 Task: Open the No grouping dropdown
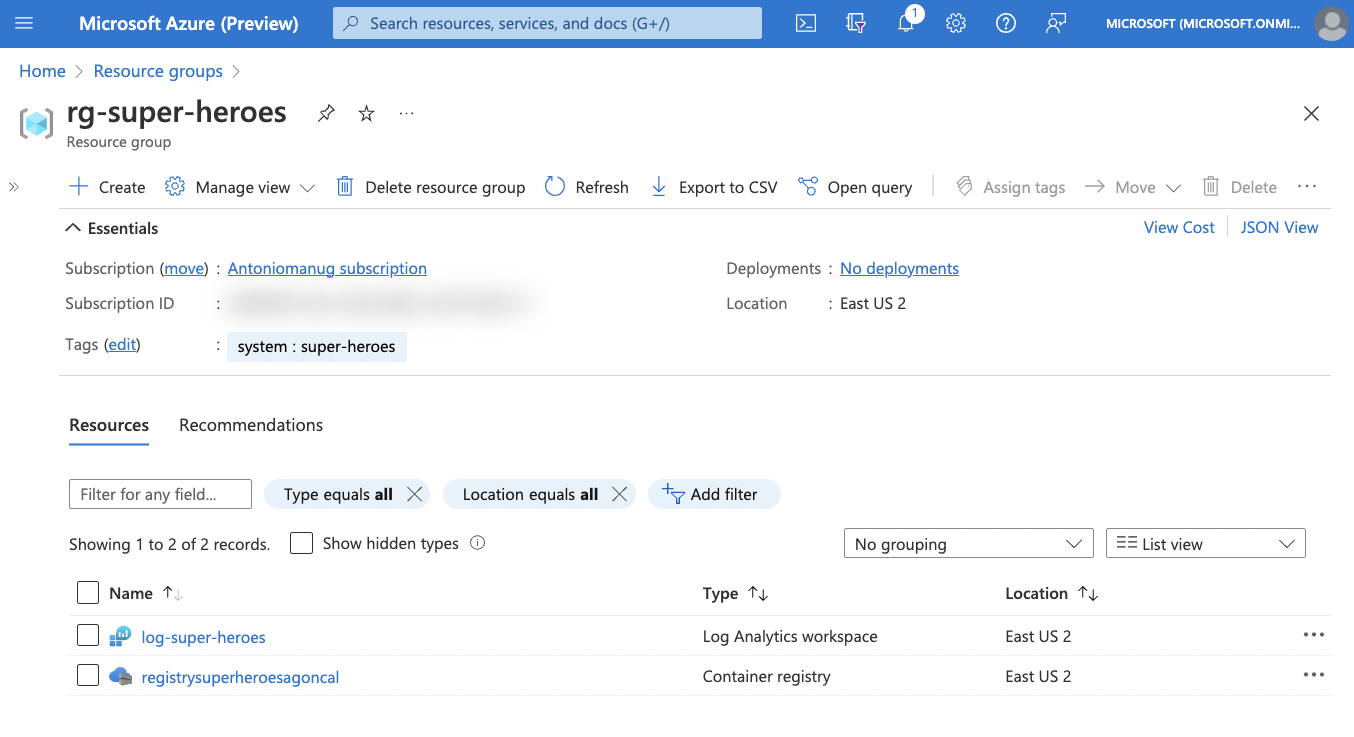pyautogui.click(x=968, y=544)
